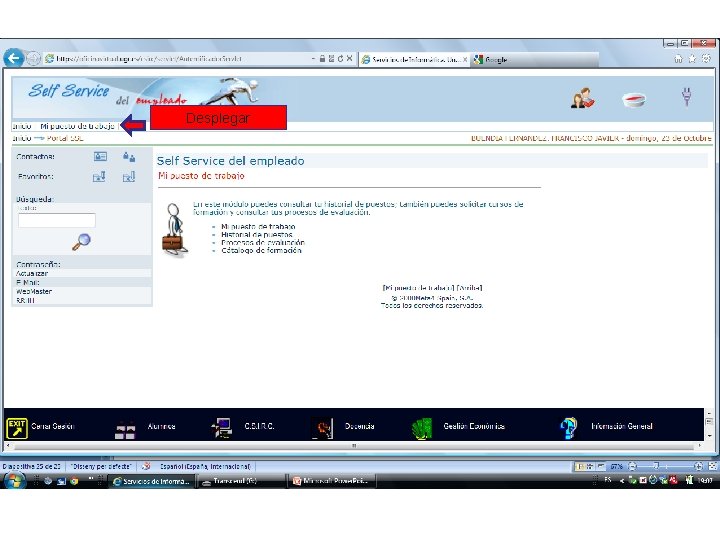Click the C.S.I.R.C. computer icon
Image resolution: width=720 pixels, height=540 pixels.
click(x=222, y=428)
